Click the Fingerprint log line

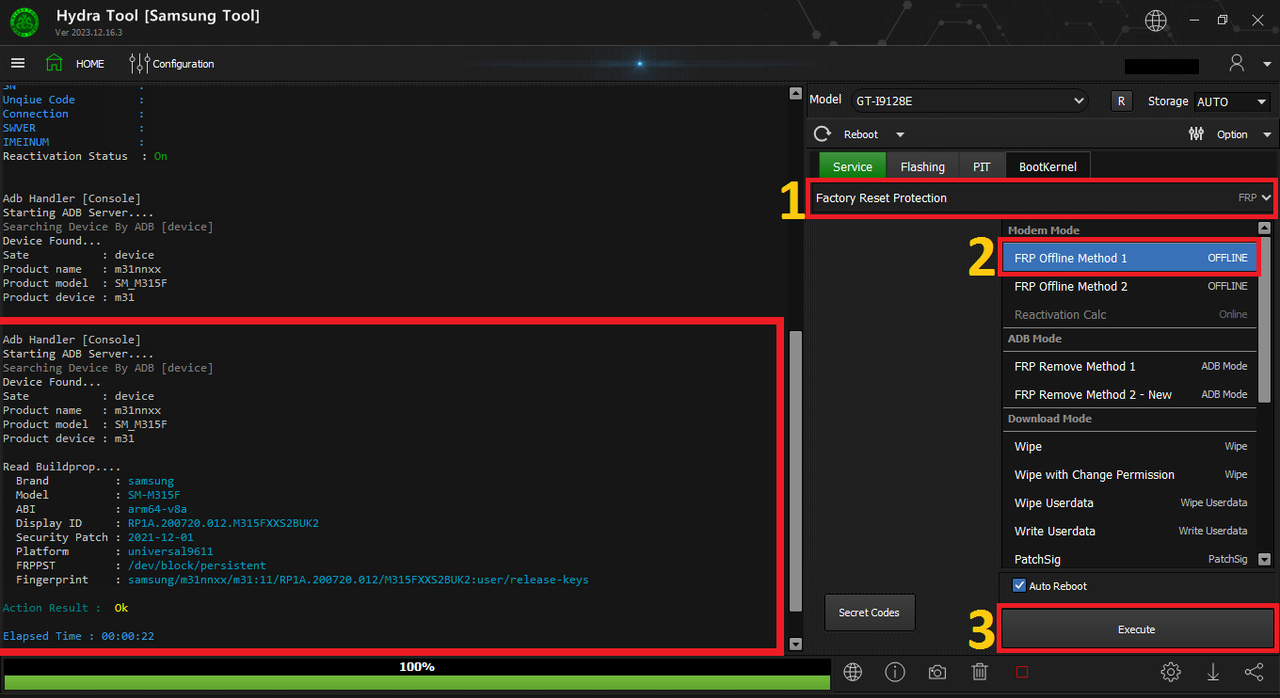coord(302,579)
